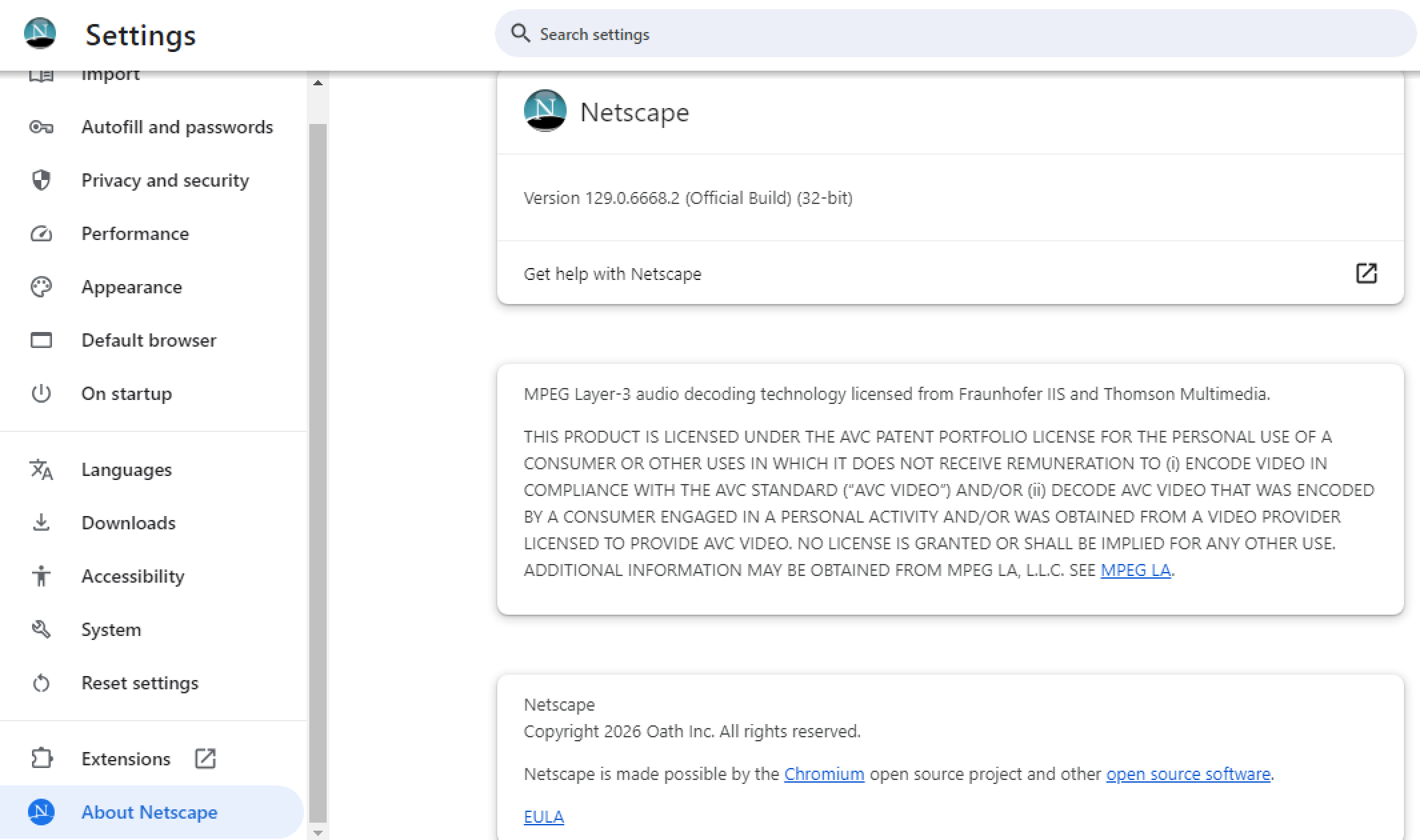1420x840 pixels.
Task: Open the About Netscape section
Action: point(149,812)
